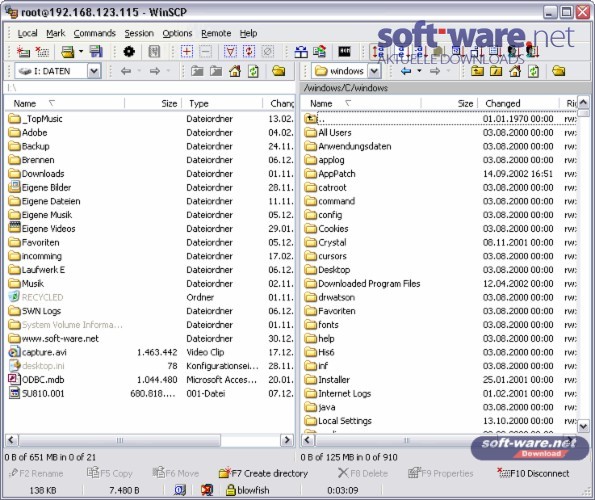Open the Session menu
Viewport: 595px width, 500px height.
click(139, 33)
